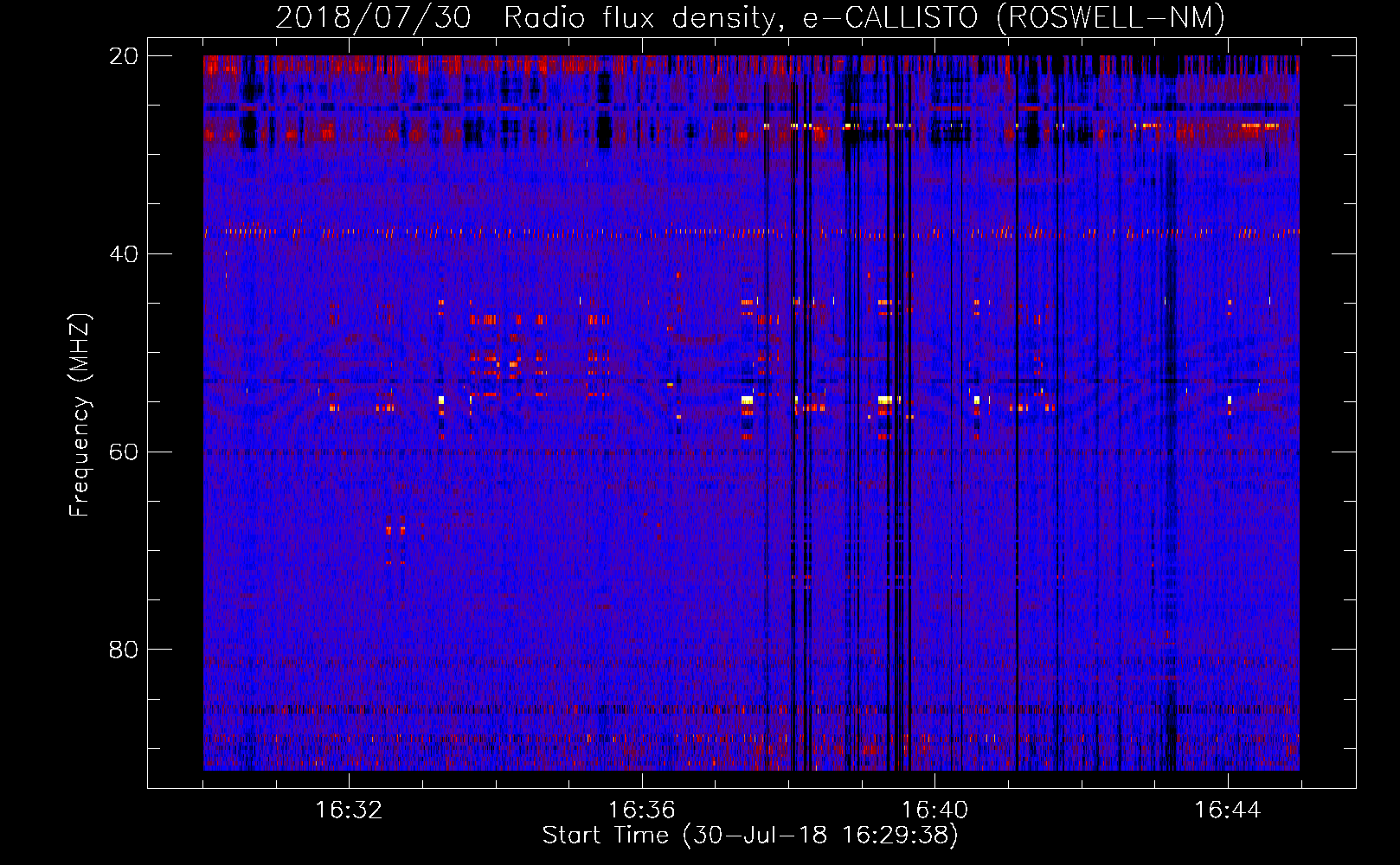Click the '16:32' time tick label
Image resolution: width=1400 pixels, height=865 pixels.
click(349, 811)
